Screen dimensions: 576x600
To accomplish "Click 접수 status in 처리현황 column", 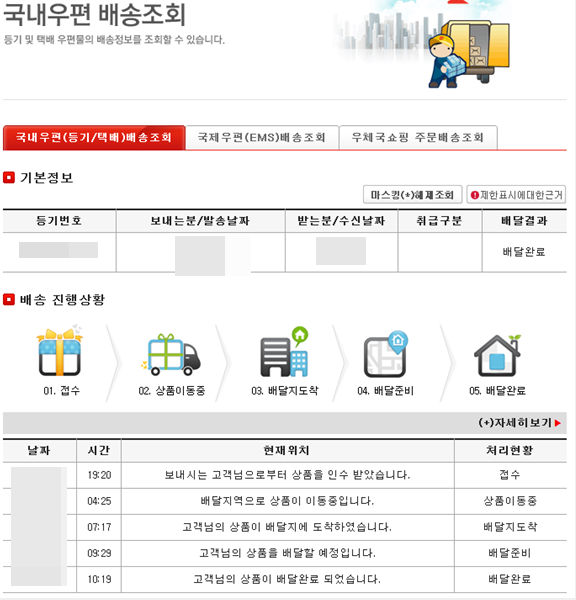I will 510,475.
